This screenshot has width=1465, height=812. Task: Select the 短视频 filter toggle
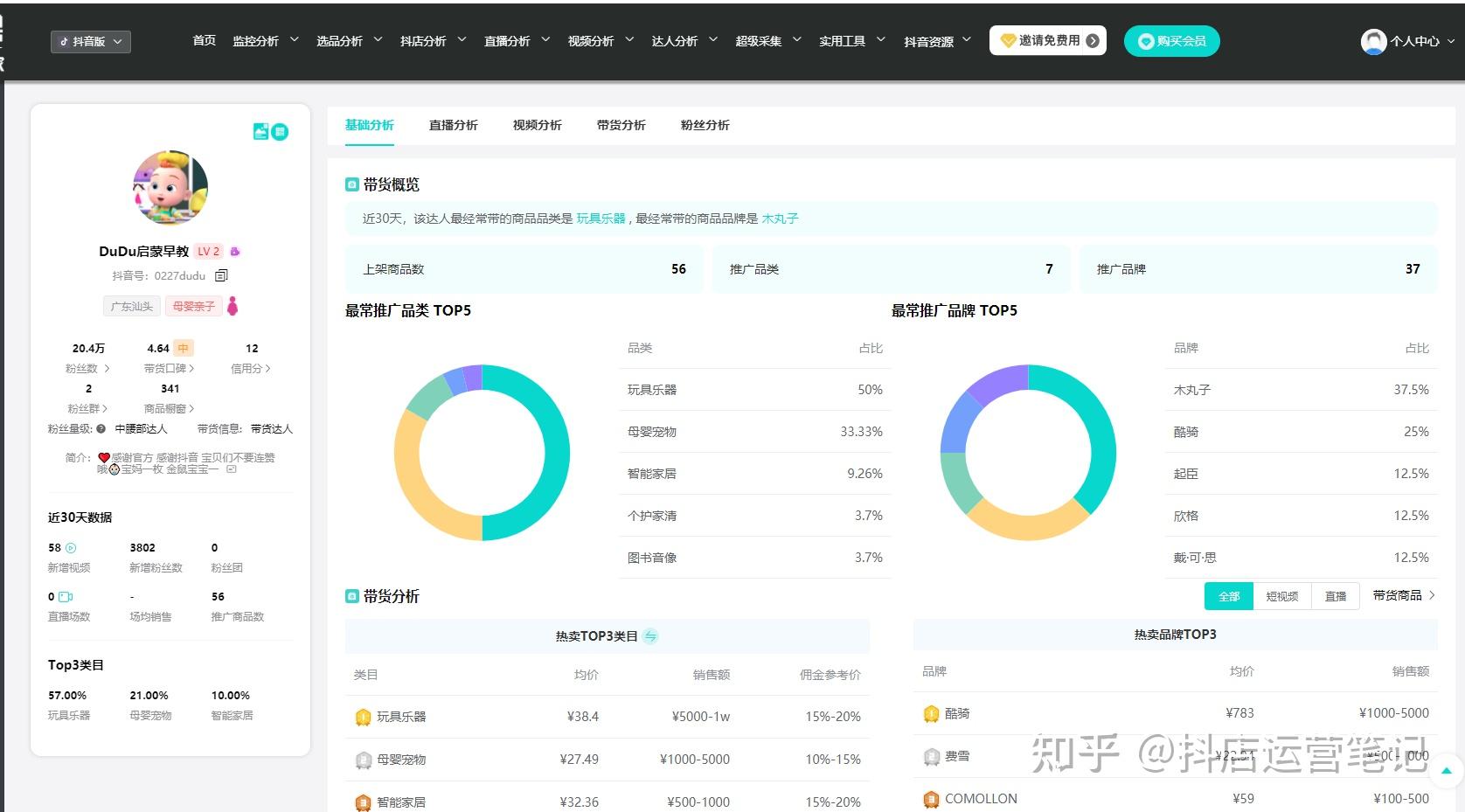pos(1282,596)
